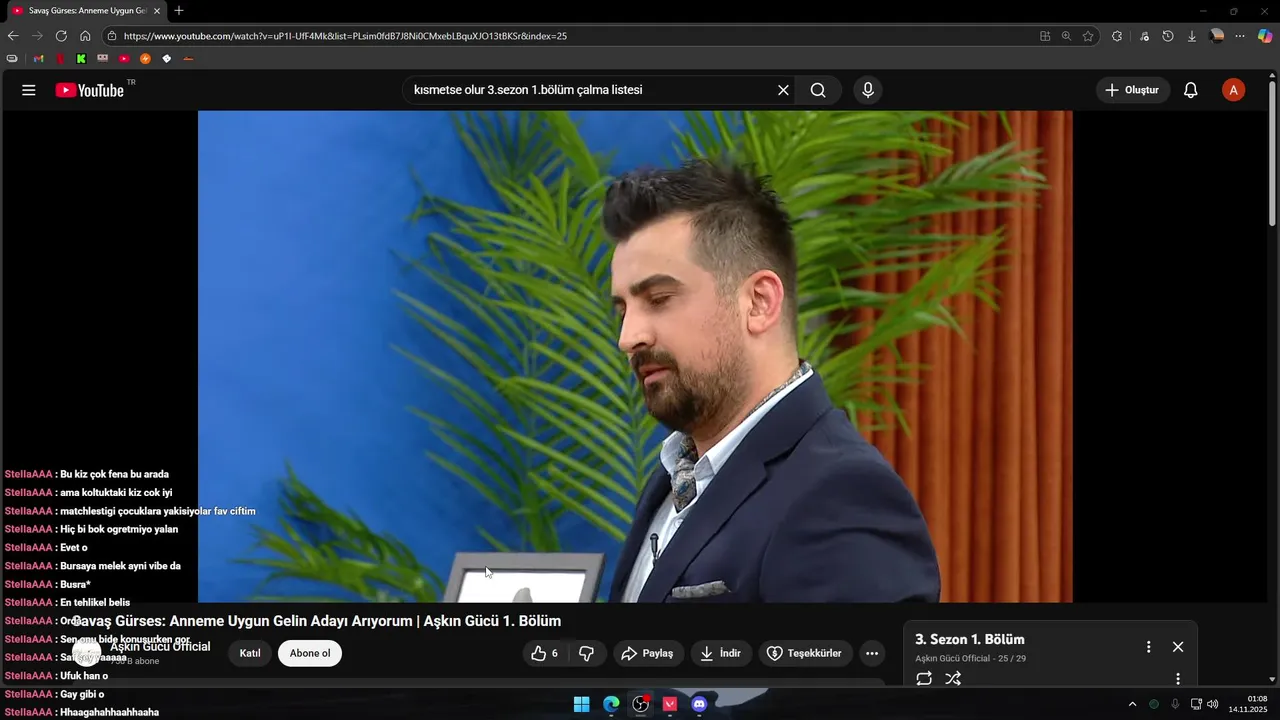Dislike the video with thumbs down
This screenshot has height=720, width=1280.
pyautogui.click(x=587, y=653)
